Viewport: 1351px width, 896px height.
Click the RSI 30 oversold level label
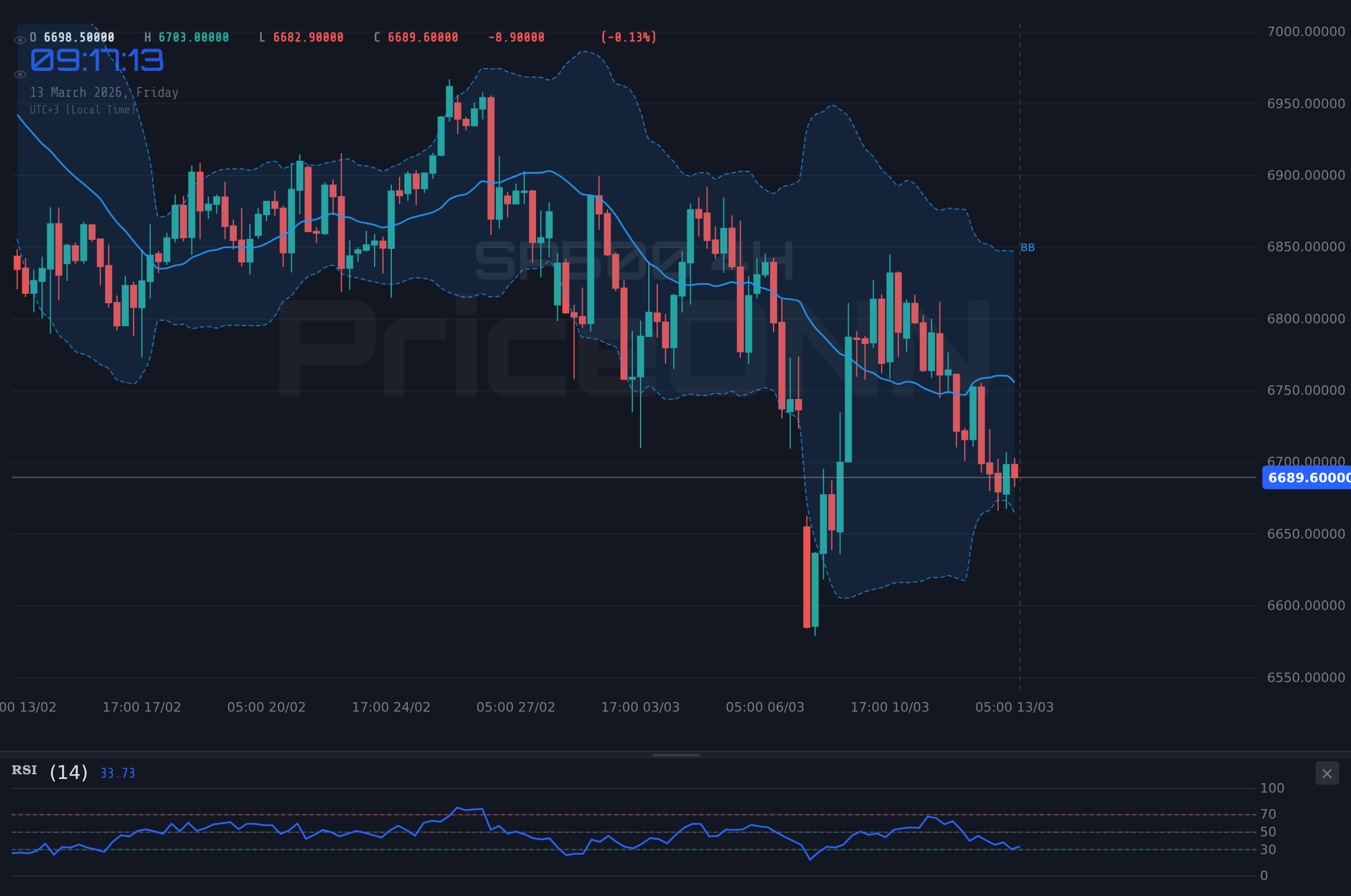(x=1268, y=850)
